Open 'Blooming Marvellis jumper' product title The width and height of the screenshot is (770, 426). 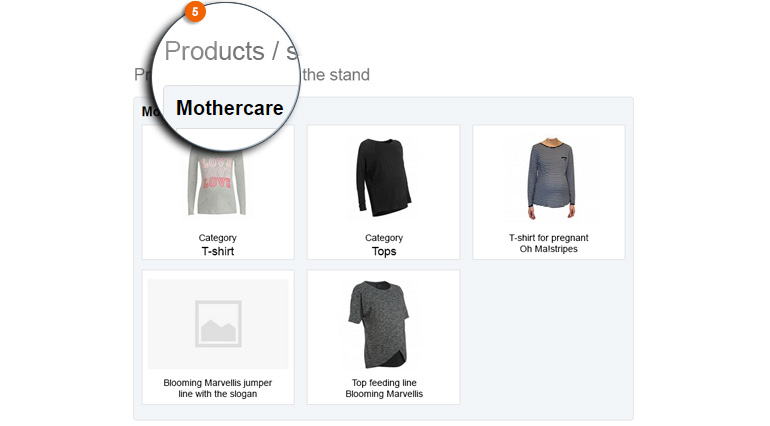click(218, 383)
